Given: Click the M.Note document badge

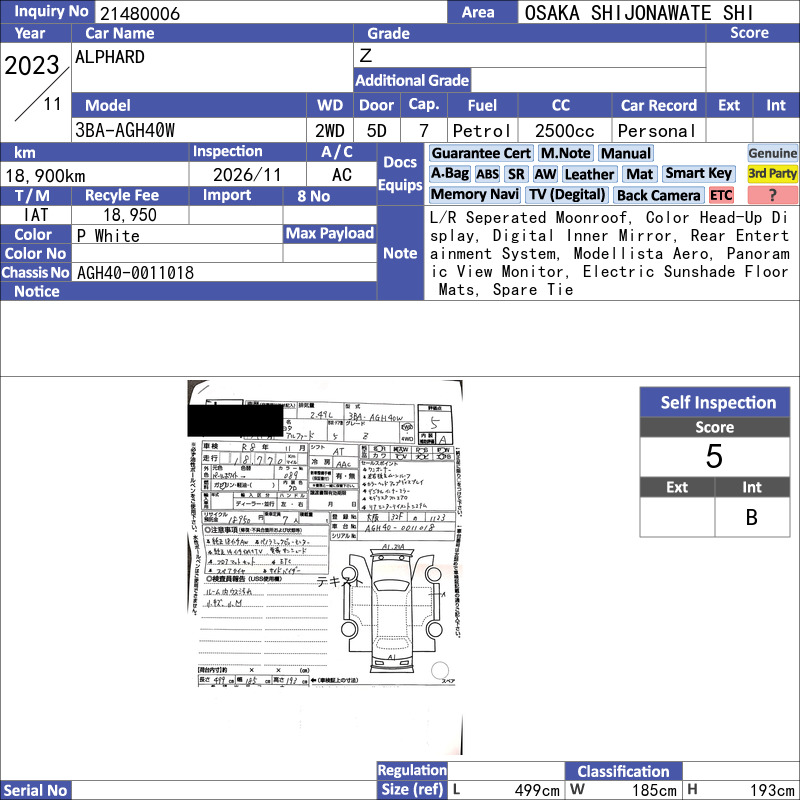Looking at the screenshot, I should 565,153.
